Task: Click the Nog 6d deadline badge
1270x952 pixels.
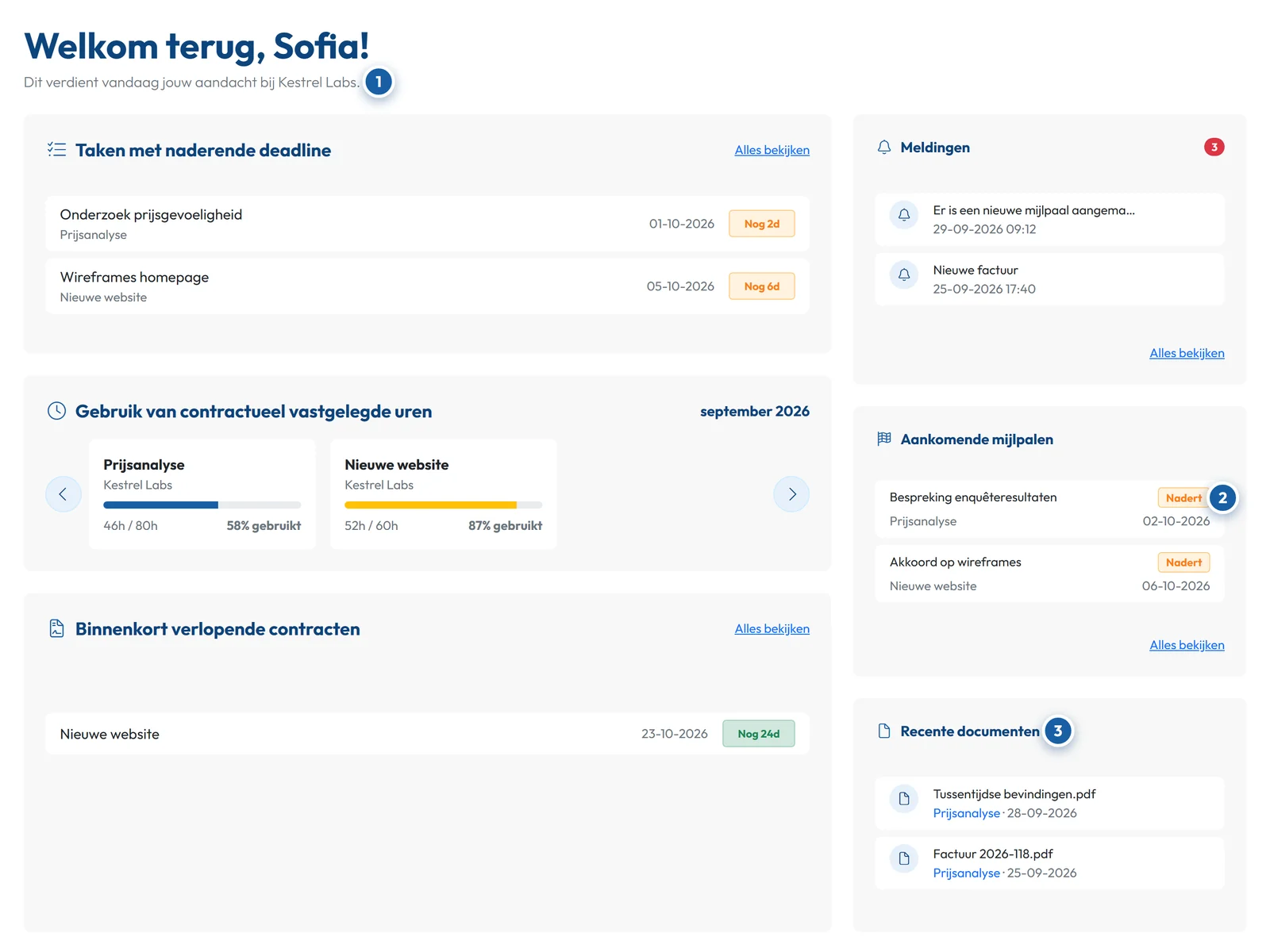Action: 762,286
